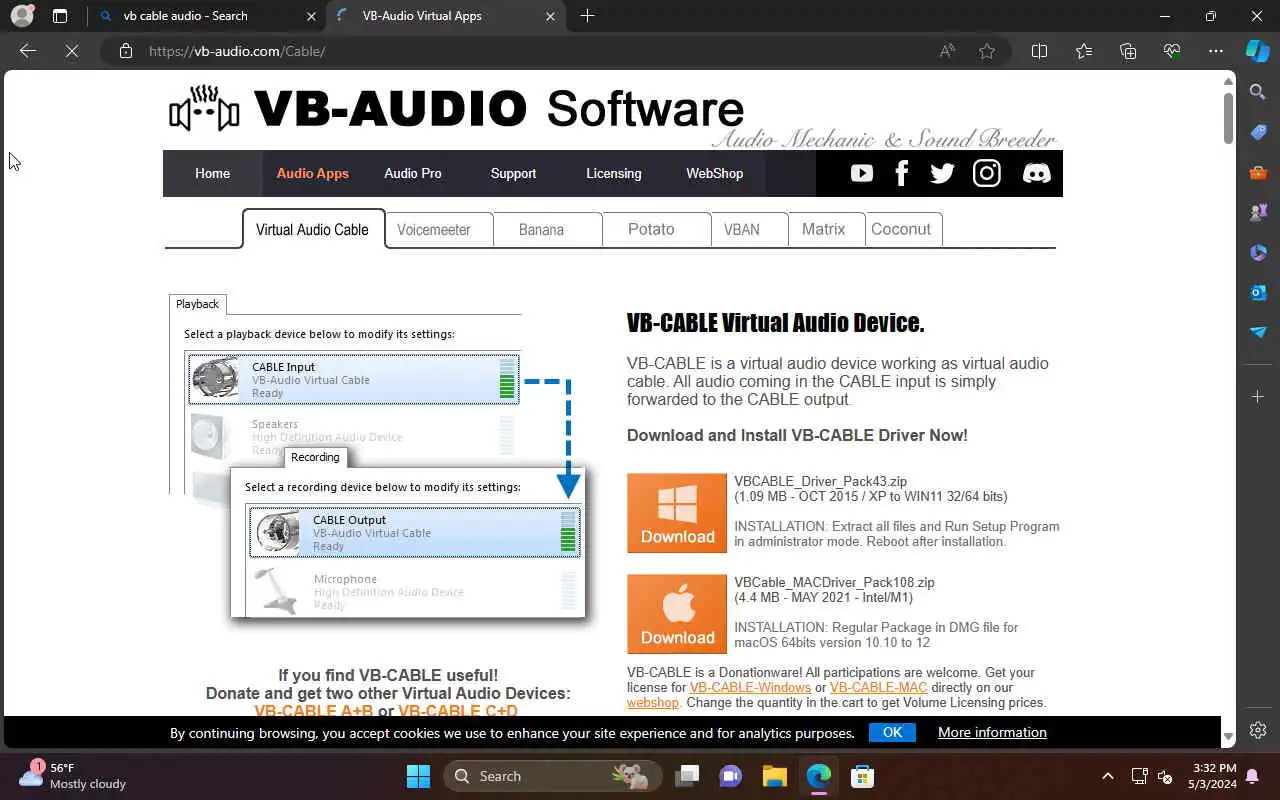
Task: Open the Twitter bird icon
Action: [x=942, y=173]
